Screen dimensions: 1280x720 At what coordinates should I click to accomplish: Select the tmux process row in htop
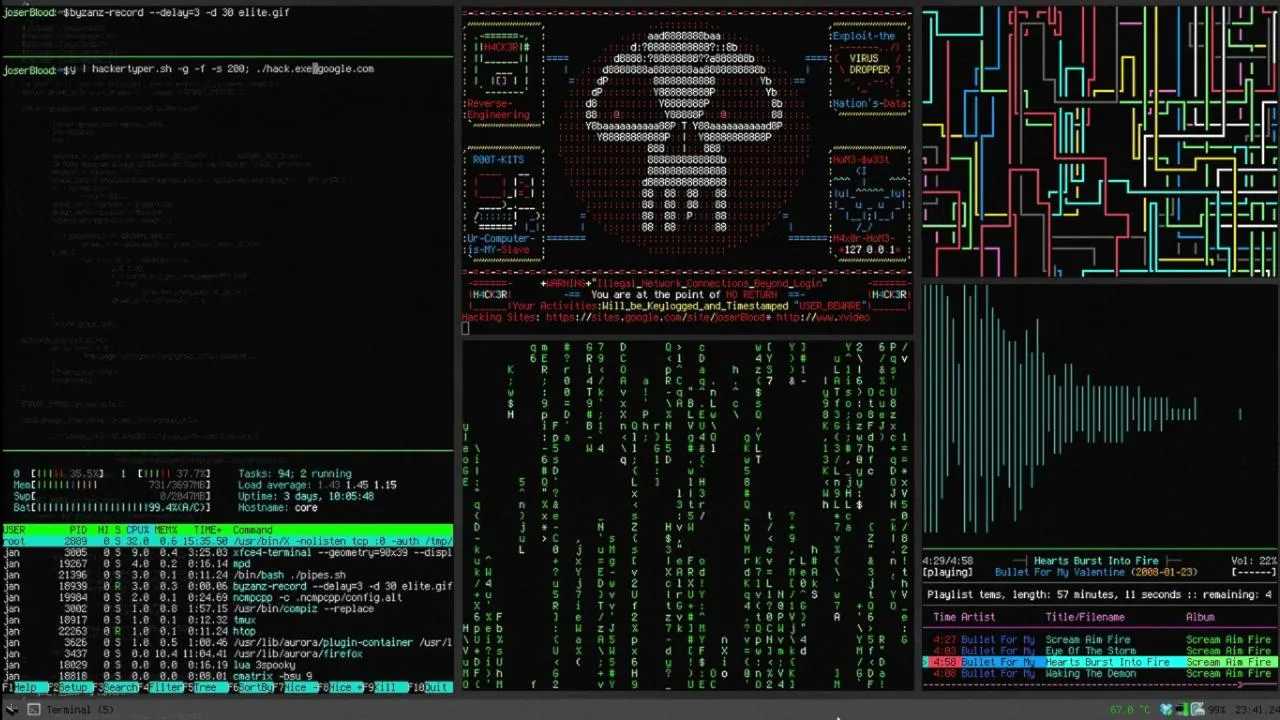pos(227,620)
